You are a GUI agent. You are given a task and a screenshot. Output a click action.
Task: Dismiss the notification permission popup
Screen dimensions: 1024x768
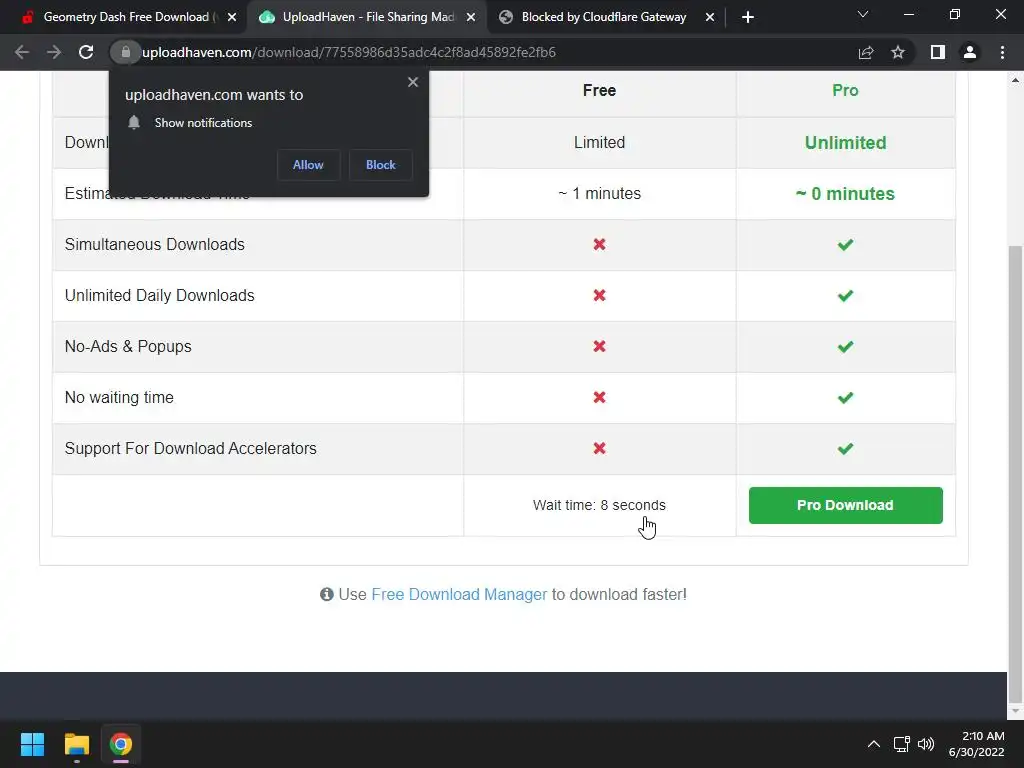413,82
